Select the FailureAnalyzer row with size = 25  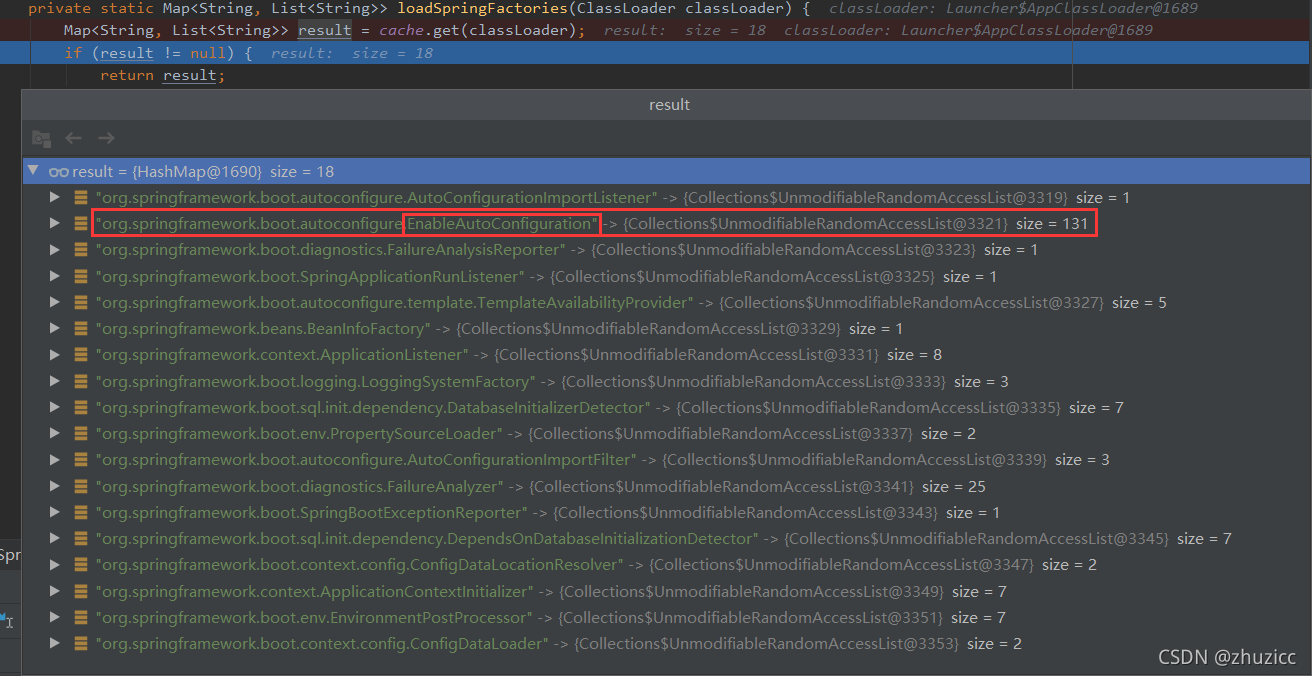[x=666, y=486]
